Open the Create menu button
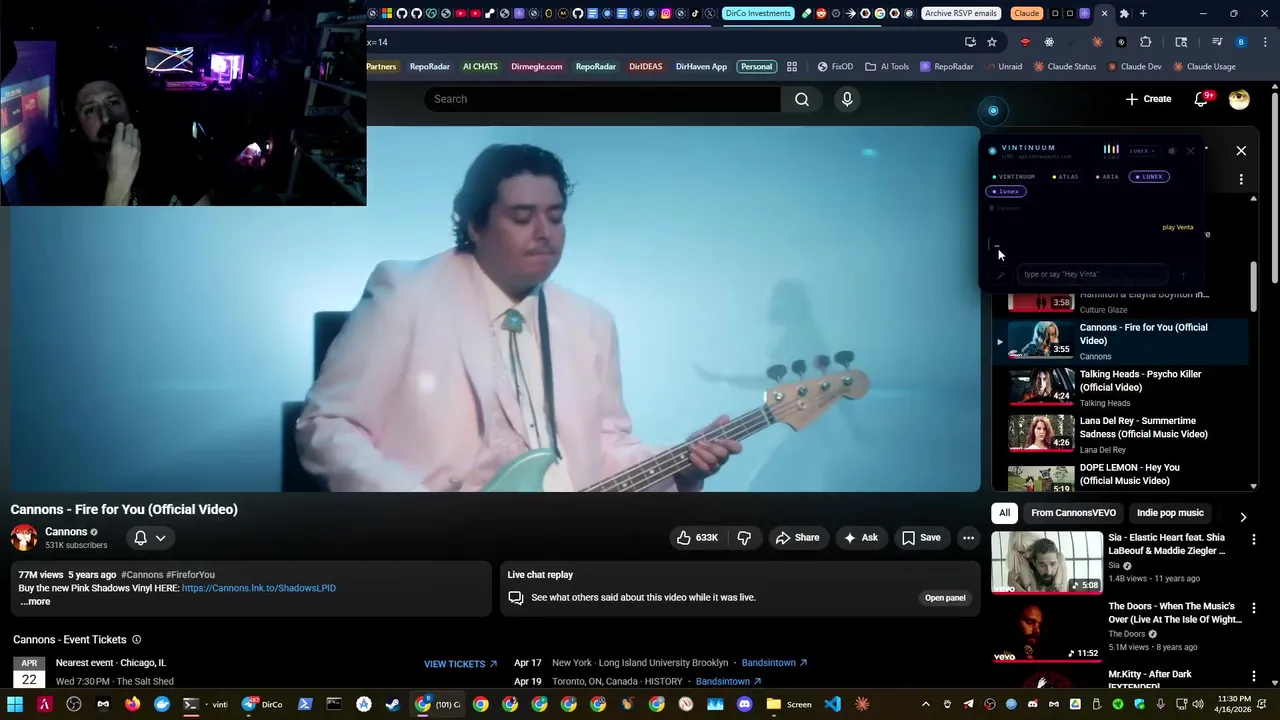 pyautogui.click(x=1148, y=99)
